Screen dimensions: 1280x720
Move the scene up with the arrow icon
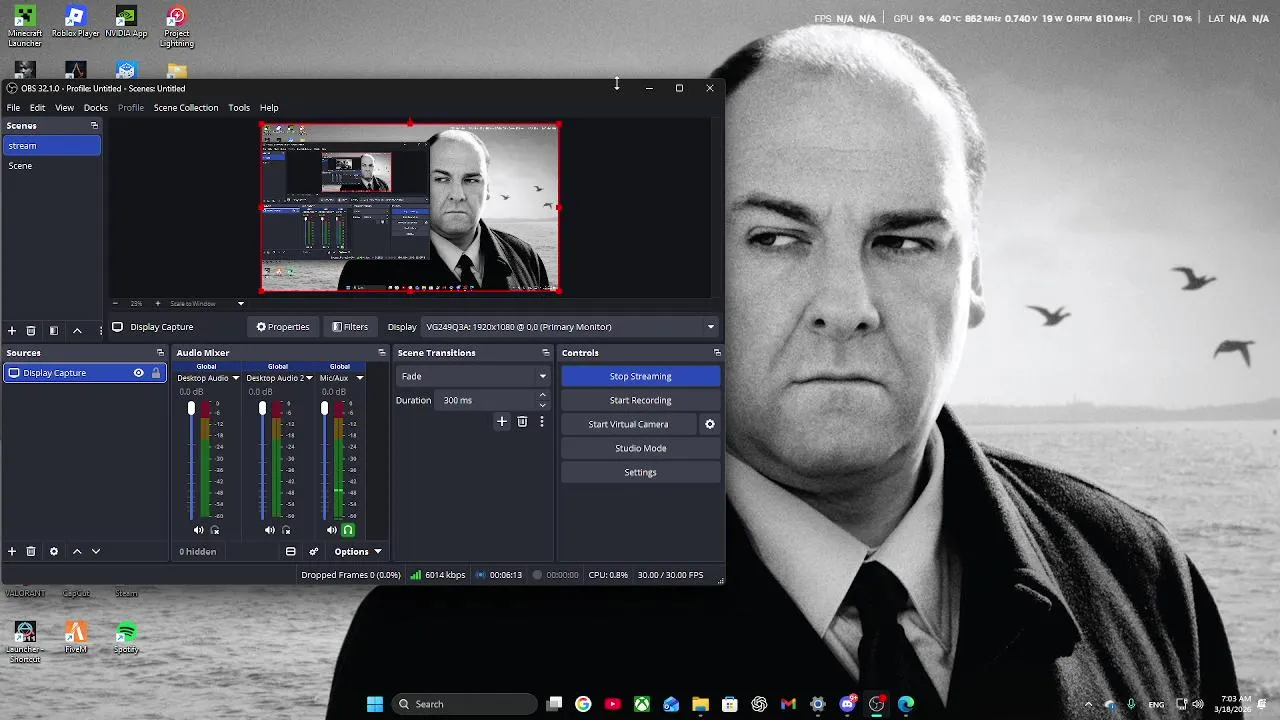tap(77, 331)
